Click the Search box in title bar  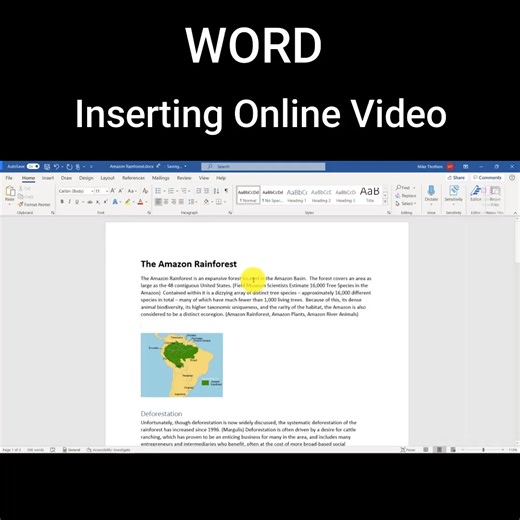tap(263, 166)
